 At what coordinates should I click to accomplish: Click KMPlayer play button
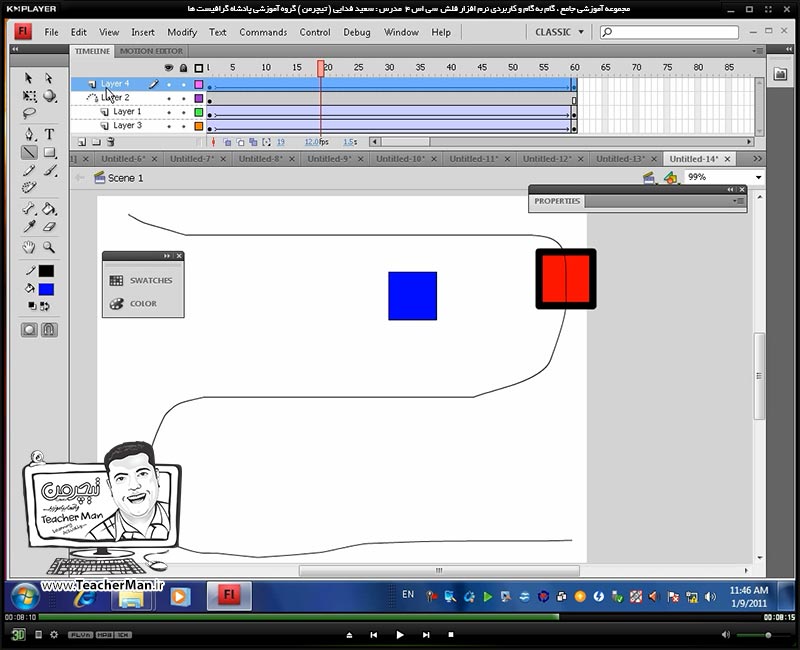(399, 635)
